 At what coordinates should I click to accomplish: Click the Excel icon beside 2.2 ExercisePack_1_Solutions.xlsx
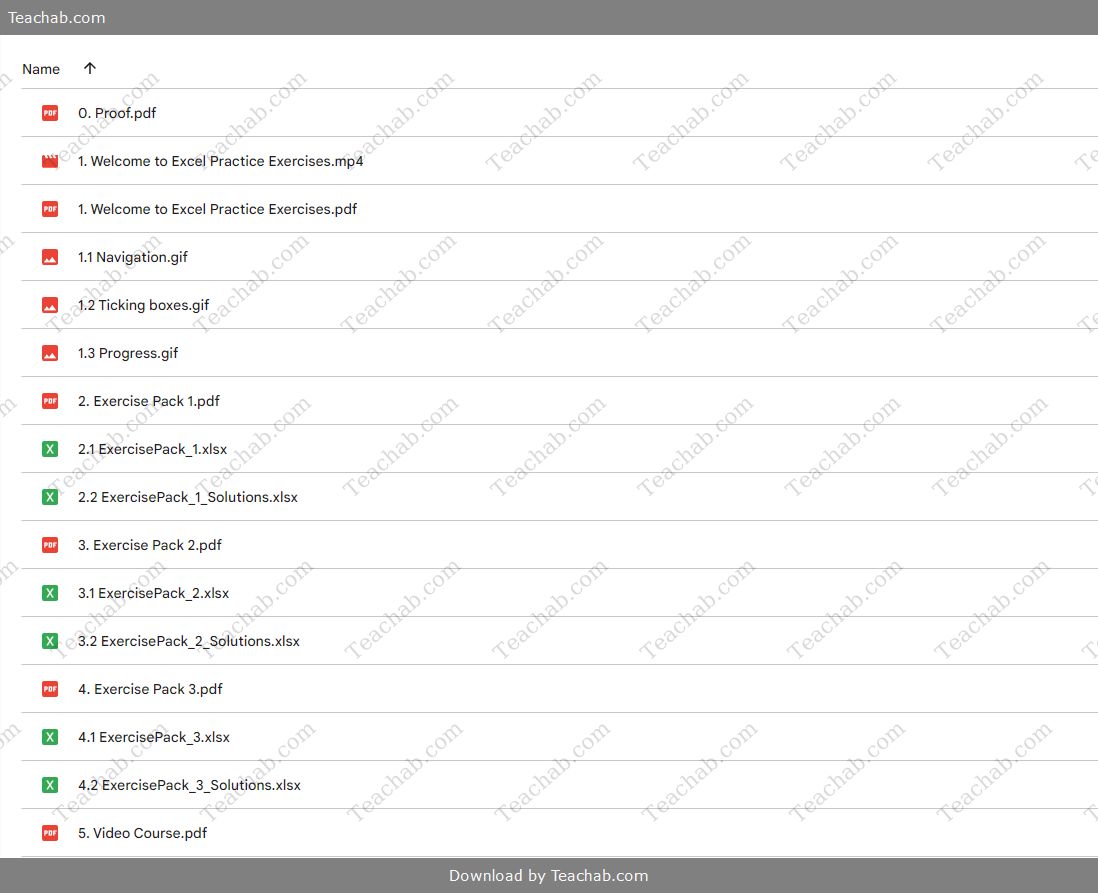(x=50, y=497)
